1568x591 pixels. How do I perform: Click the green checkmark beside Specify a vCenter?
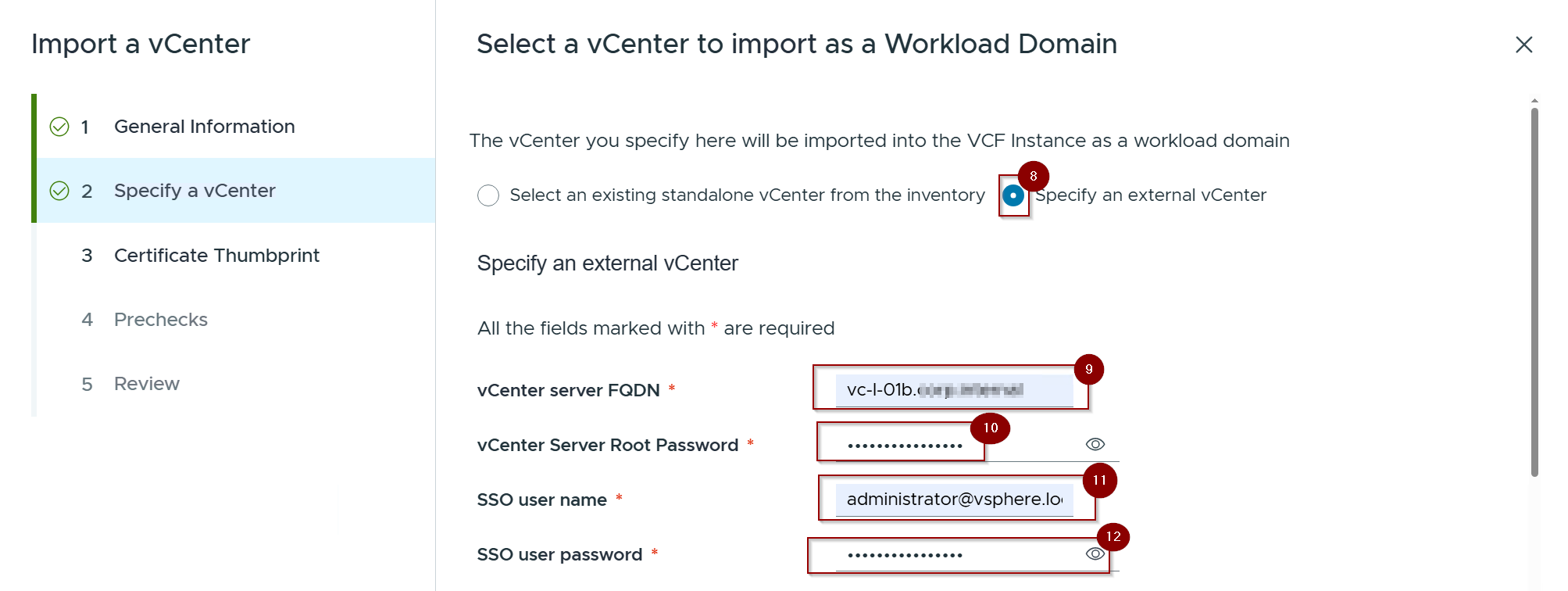(x=59, y=191)
